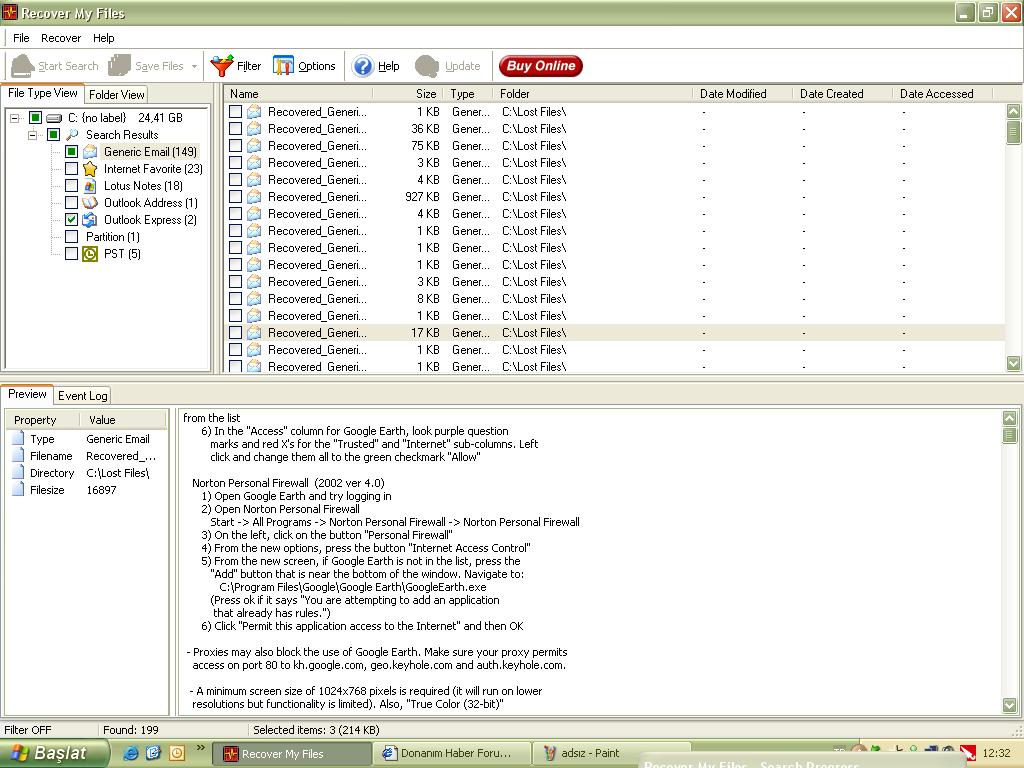Select the Lotus Notes icon in the tree
This screenshot has height=768, width=1024.
tap(90, 186)
